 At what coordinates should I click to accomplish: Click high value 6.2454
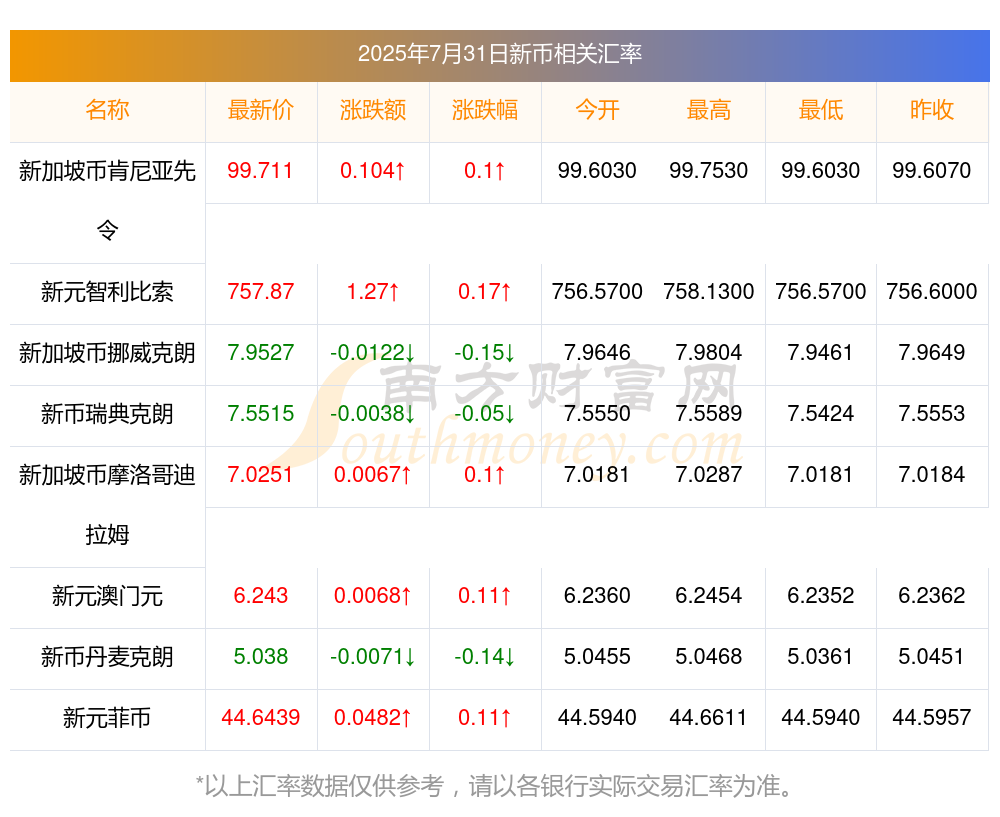pyautogui.click(x=709, y=596)
